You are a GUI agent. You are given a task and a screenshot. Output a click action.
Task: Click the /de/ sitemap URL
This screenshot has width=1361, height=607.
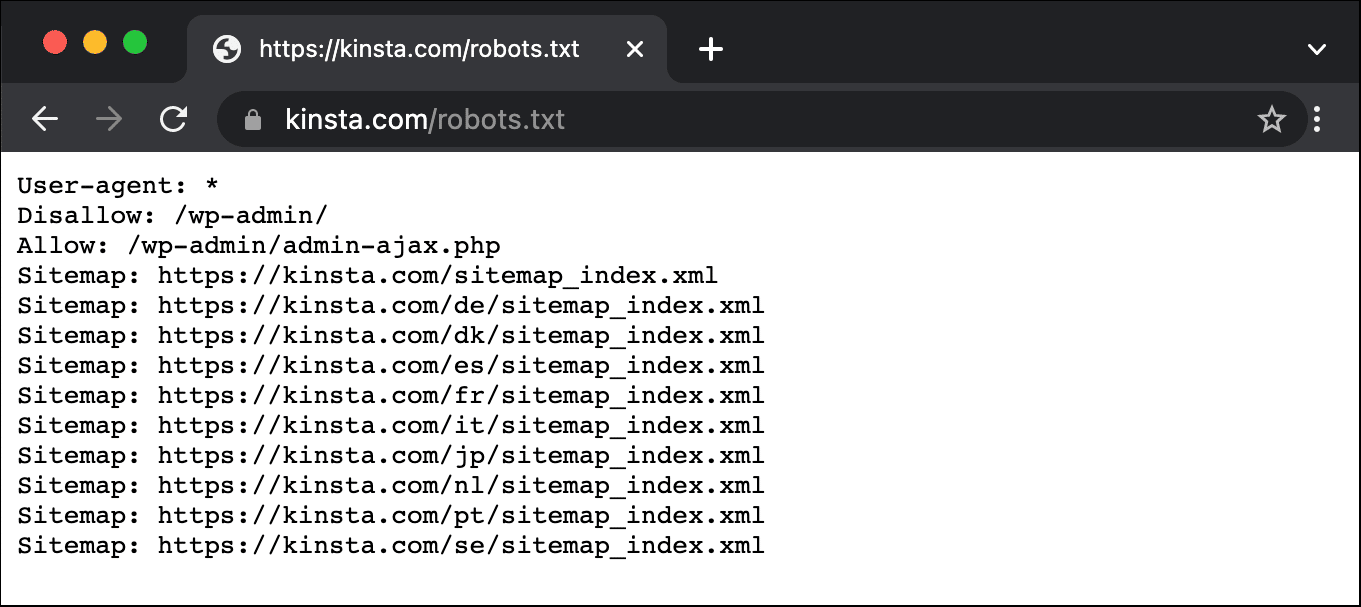[x=460, y=305]
